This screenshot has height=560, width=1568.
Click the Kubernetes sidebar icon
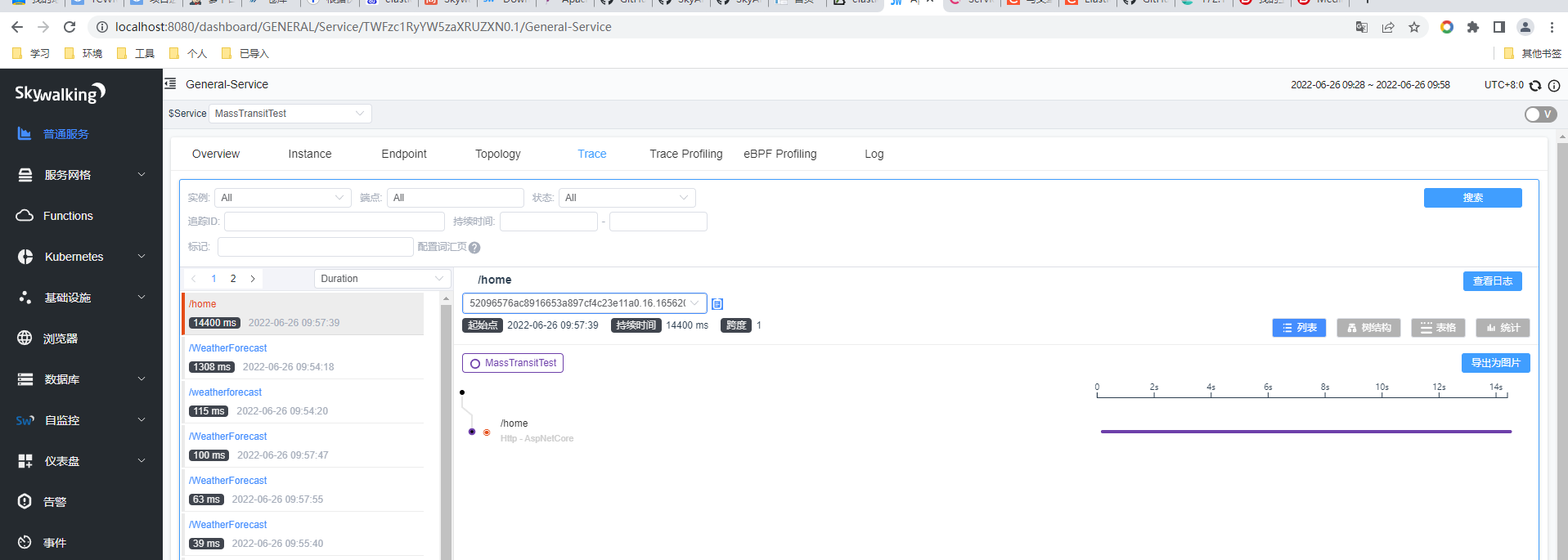tap(25, 257)
